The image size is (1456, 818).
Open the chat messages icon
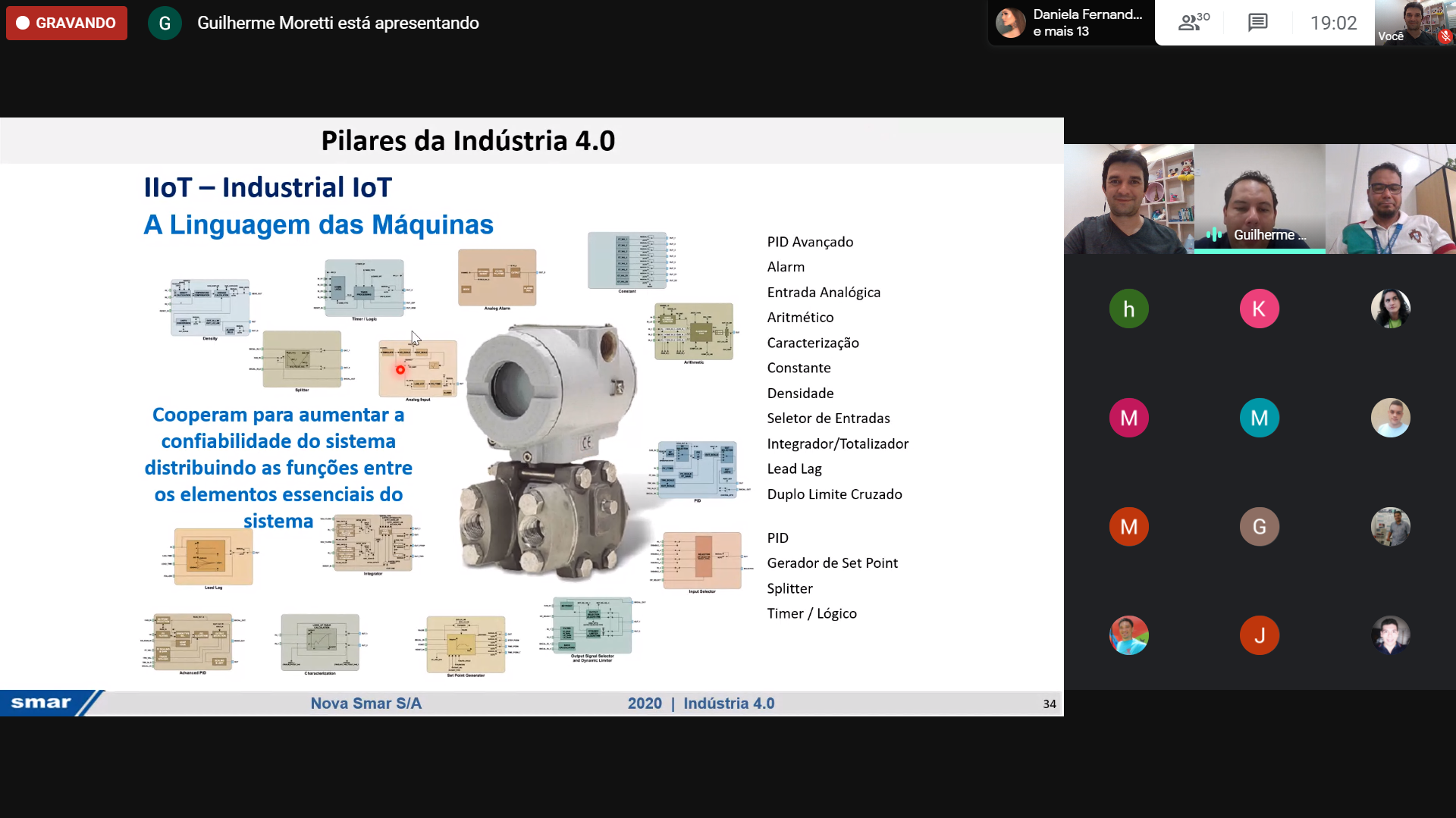1257,23
